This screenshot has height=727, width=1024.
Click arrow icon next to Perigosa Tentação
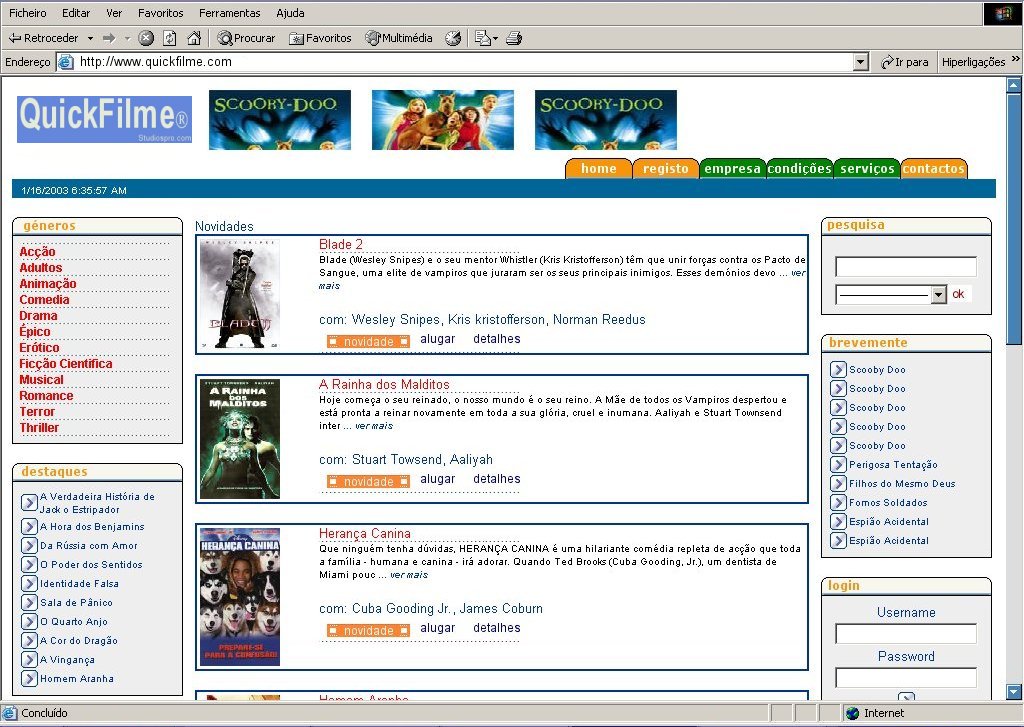[x=838, y=465]
